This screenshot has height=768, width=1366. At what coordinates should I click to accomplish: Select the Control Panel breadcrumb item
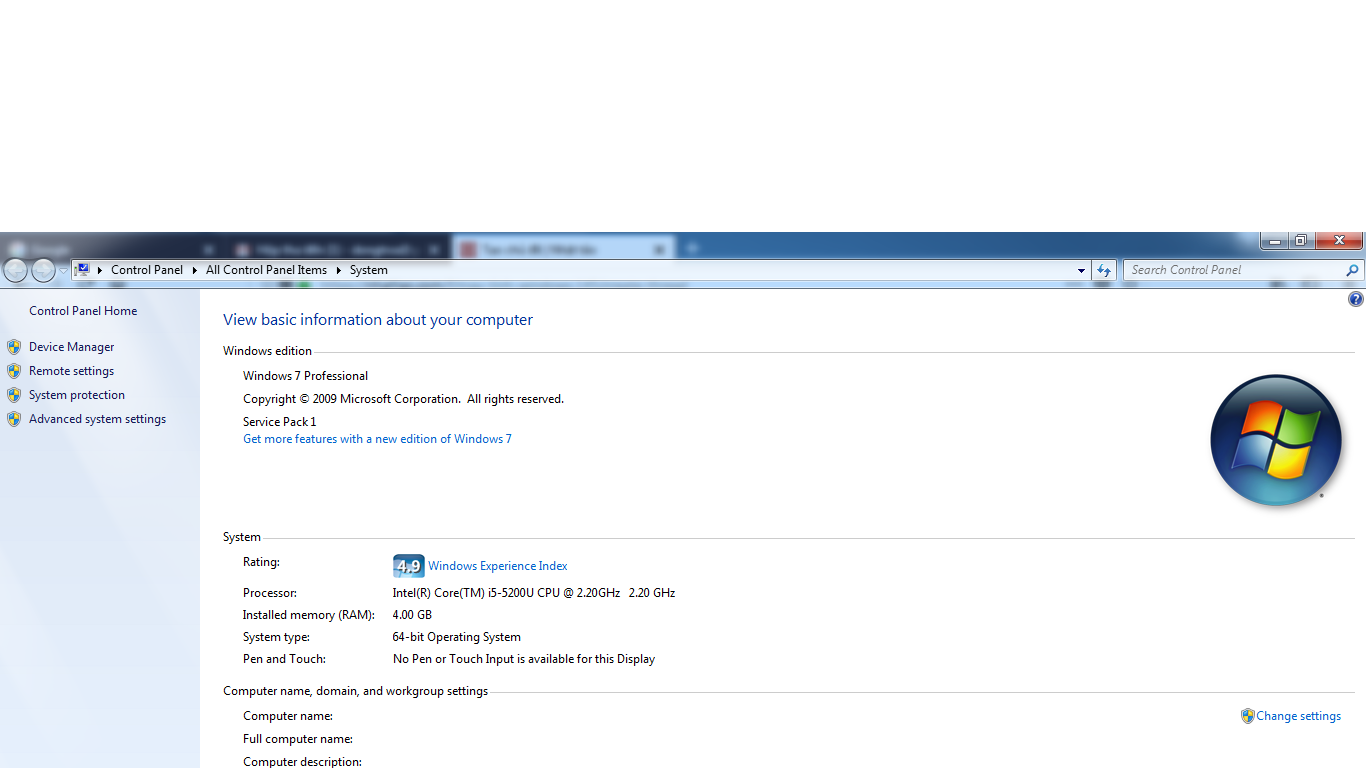pos(147,270)
